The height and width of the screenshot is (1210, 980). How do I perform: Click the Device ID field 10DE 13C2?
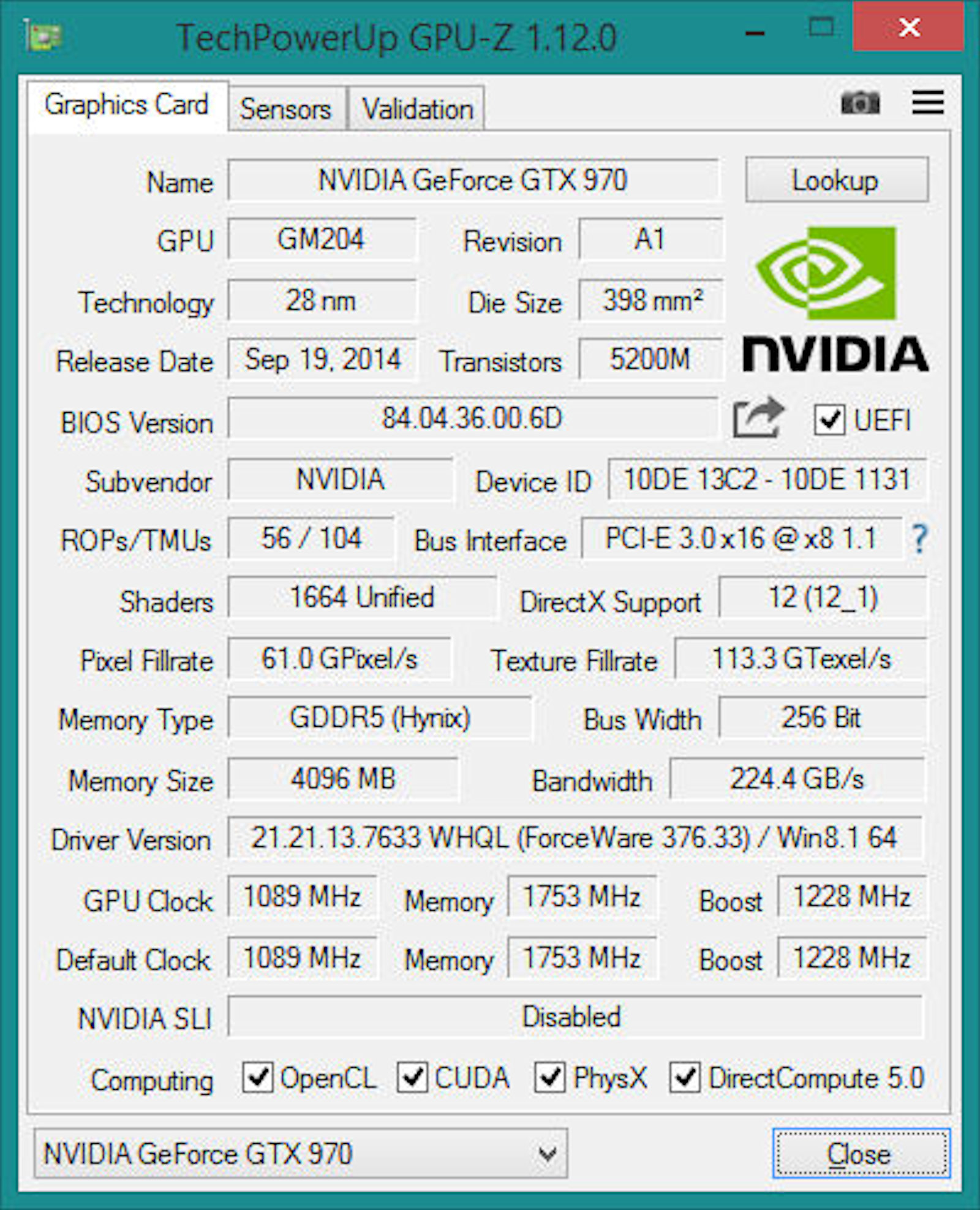click(767, 479)
